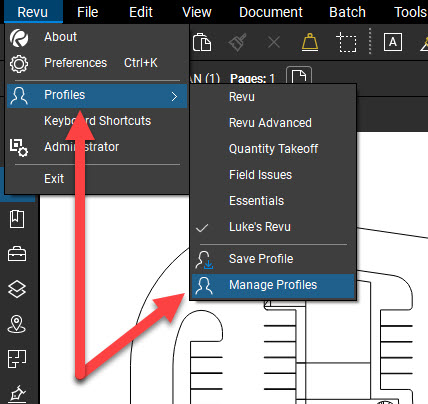
Task: Switch to the Quantity Takeoff profile
Action: pos(273,149)
